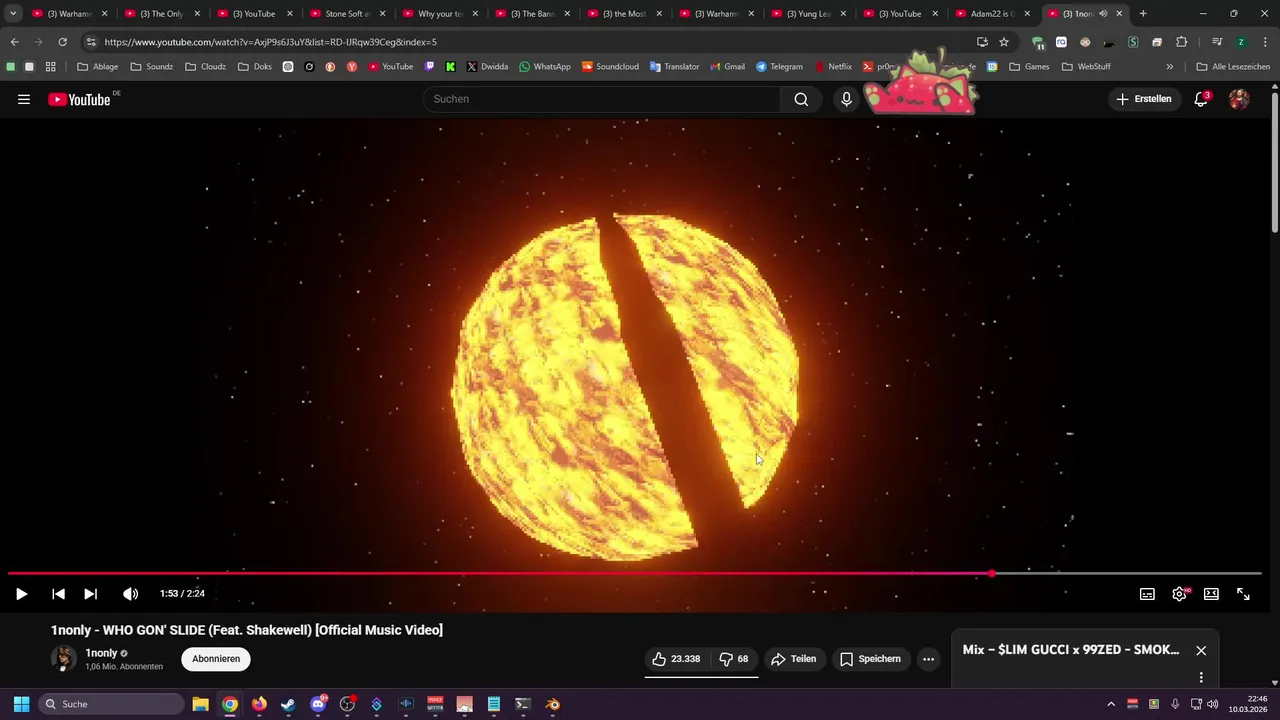
Task: Share the video via Teilen
Action: [793, 659]
